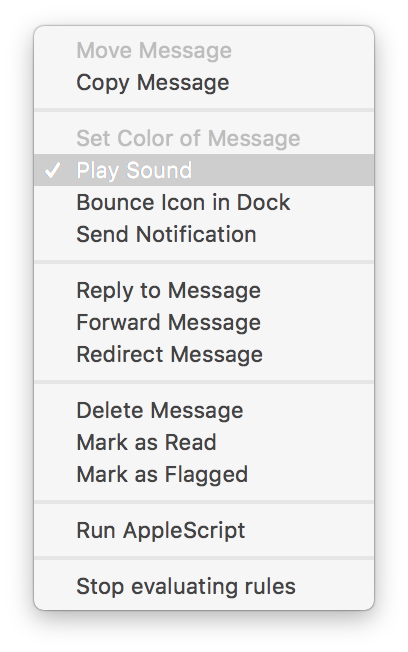Choose Forward Message action

pyautogui.click(x=204, y=322)
